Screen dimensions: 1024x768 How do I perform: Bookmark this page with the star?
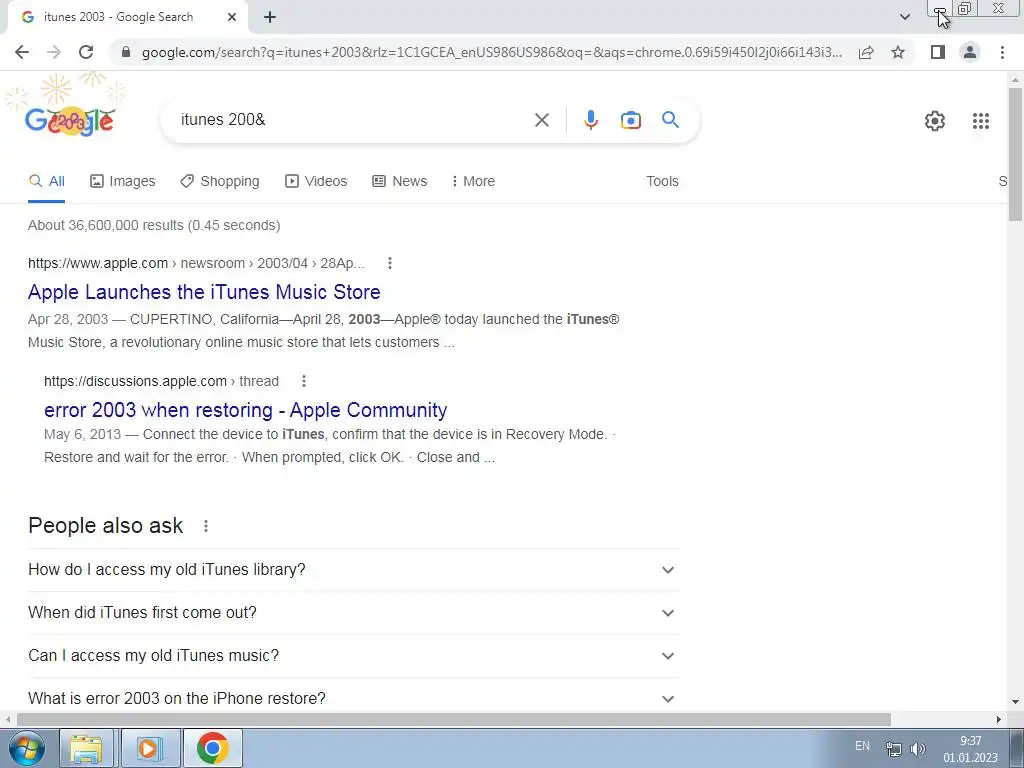[x=898, y=52]
